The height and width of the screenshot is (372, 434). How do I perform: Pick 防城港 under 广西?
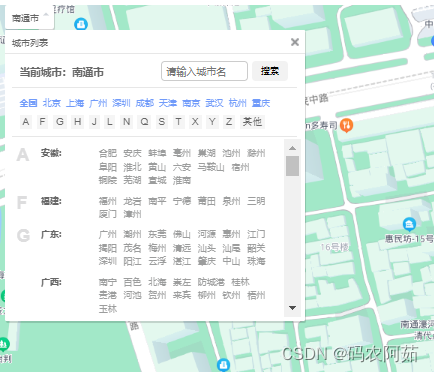click(211, 282)
